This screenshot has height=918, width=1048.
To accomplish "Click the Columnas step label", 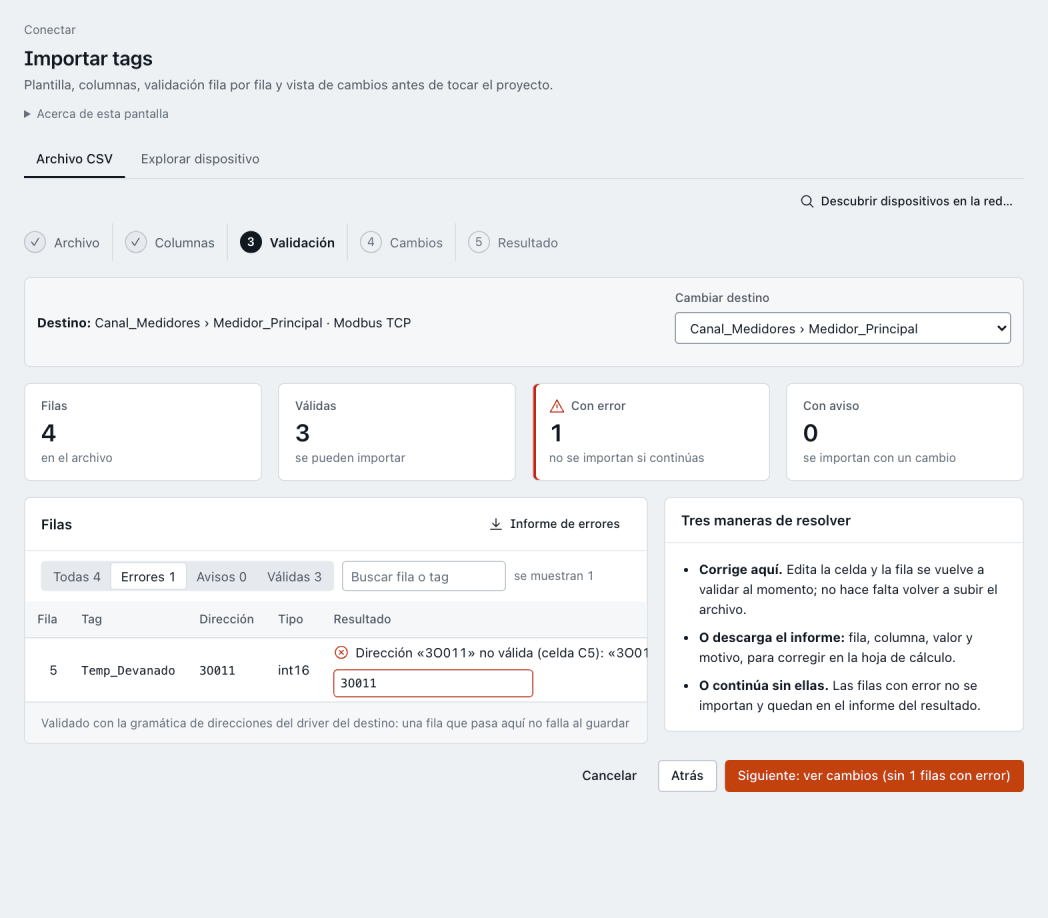I will click(x=184, y=243).
